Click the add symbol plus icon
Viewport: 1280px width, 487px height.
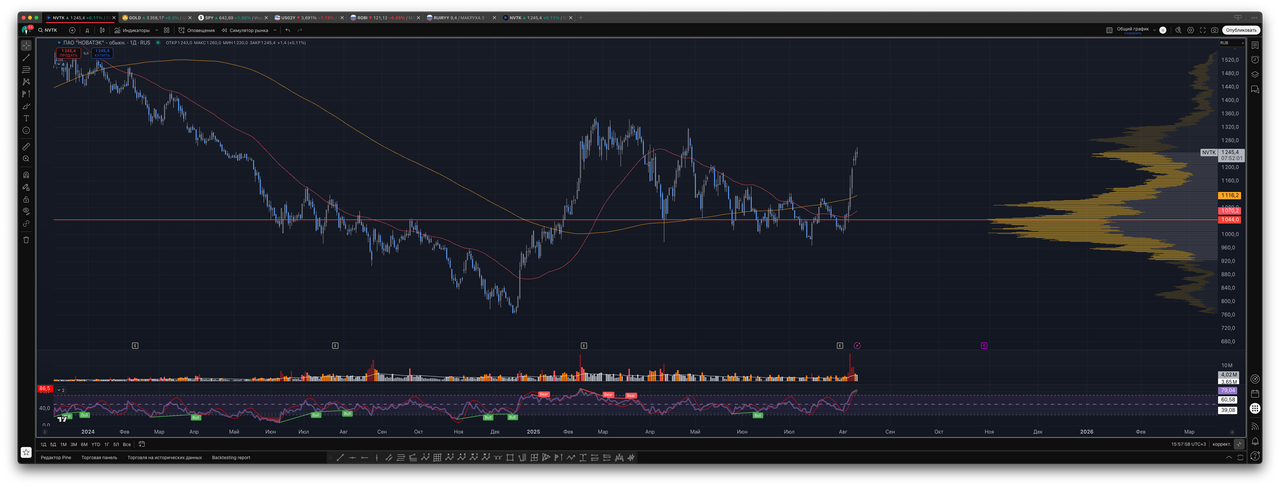72,30
